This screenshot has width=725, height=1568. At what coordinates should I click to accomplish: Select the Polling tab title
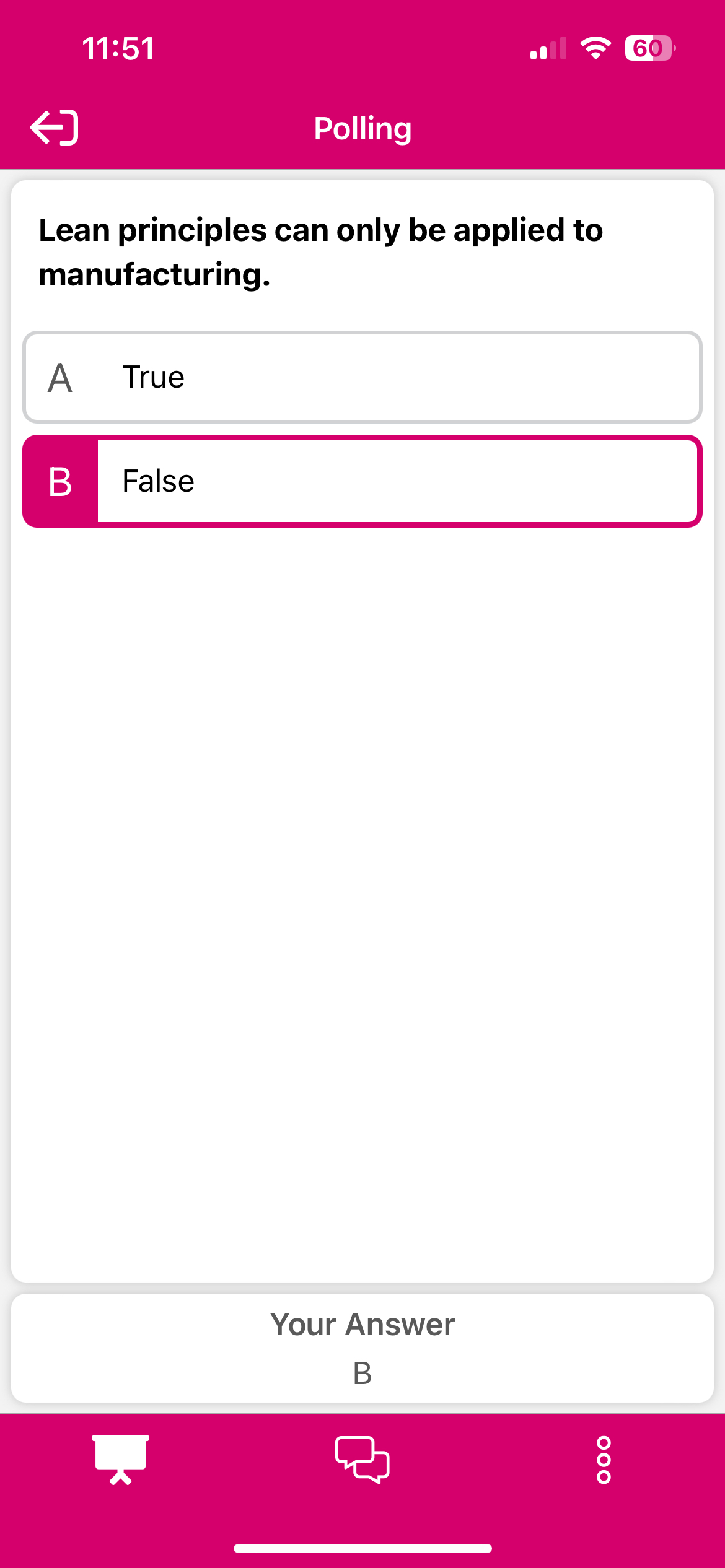[362, 128]
